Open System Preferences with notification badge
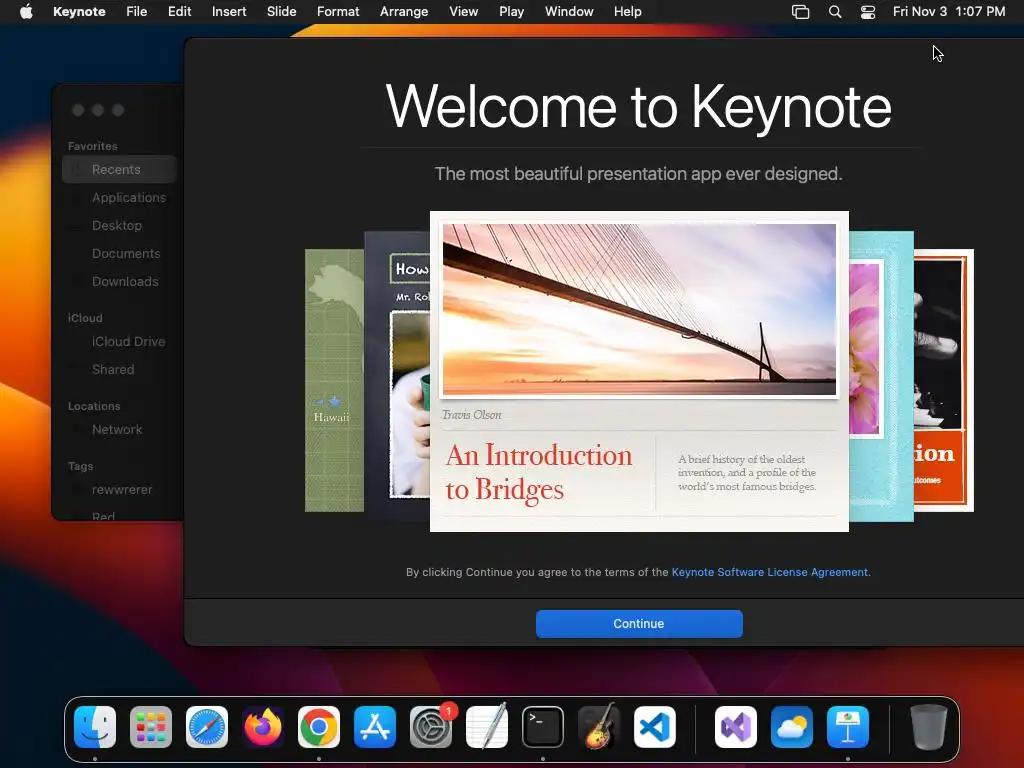 (x=431, y=727)
